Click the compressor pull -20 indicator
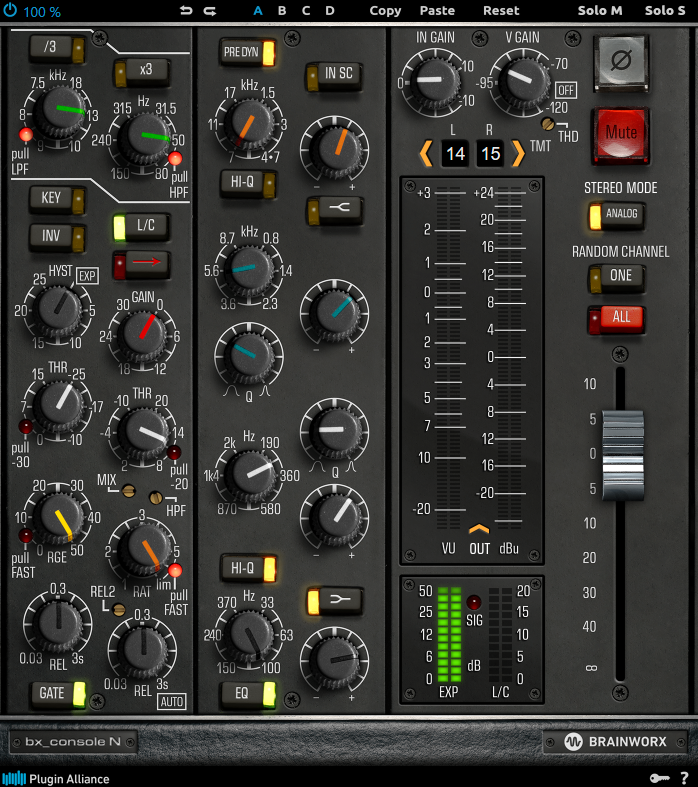 (174, 452)
